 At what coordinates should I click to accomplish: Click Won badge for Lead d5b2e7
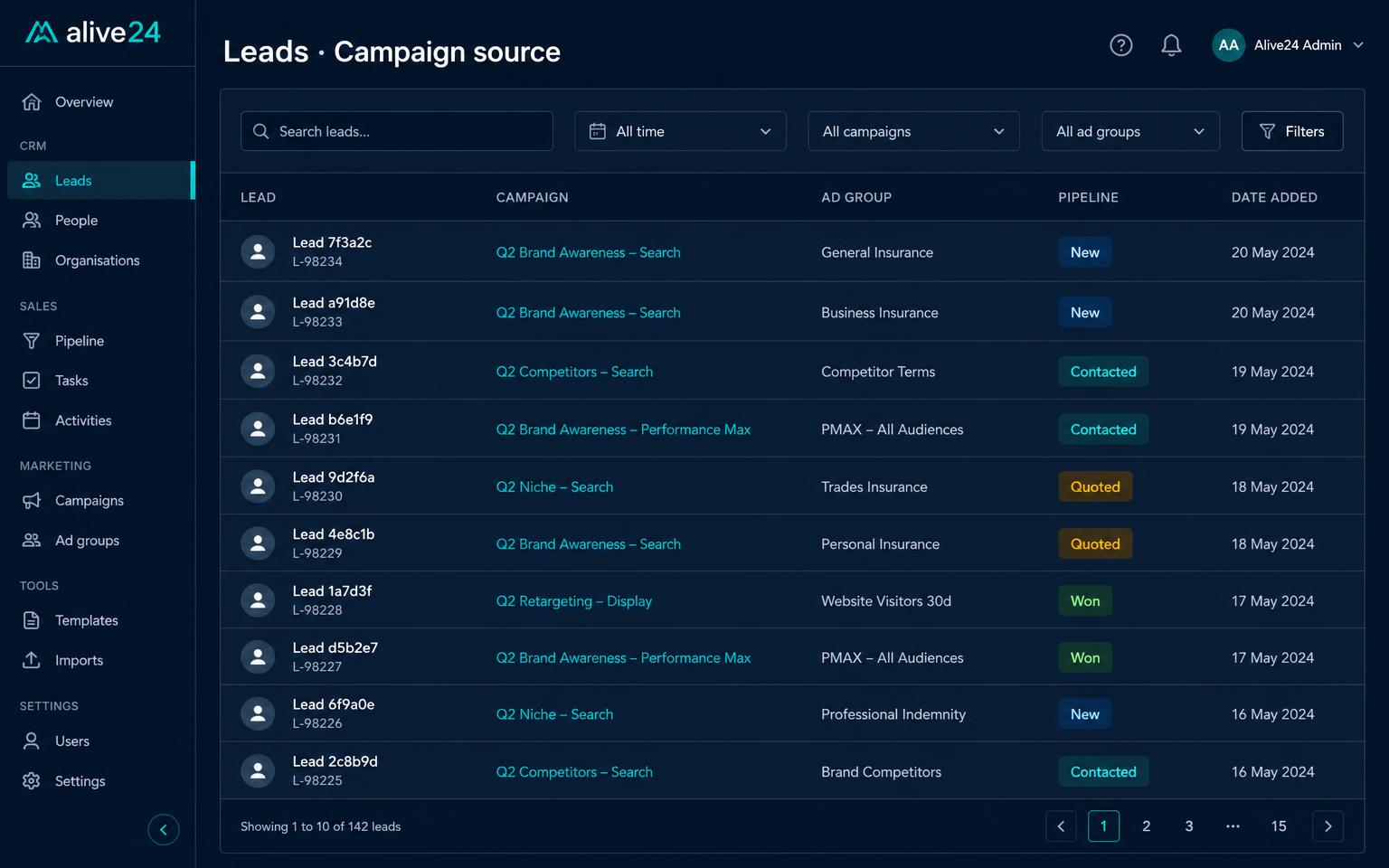pos(1085,657)
